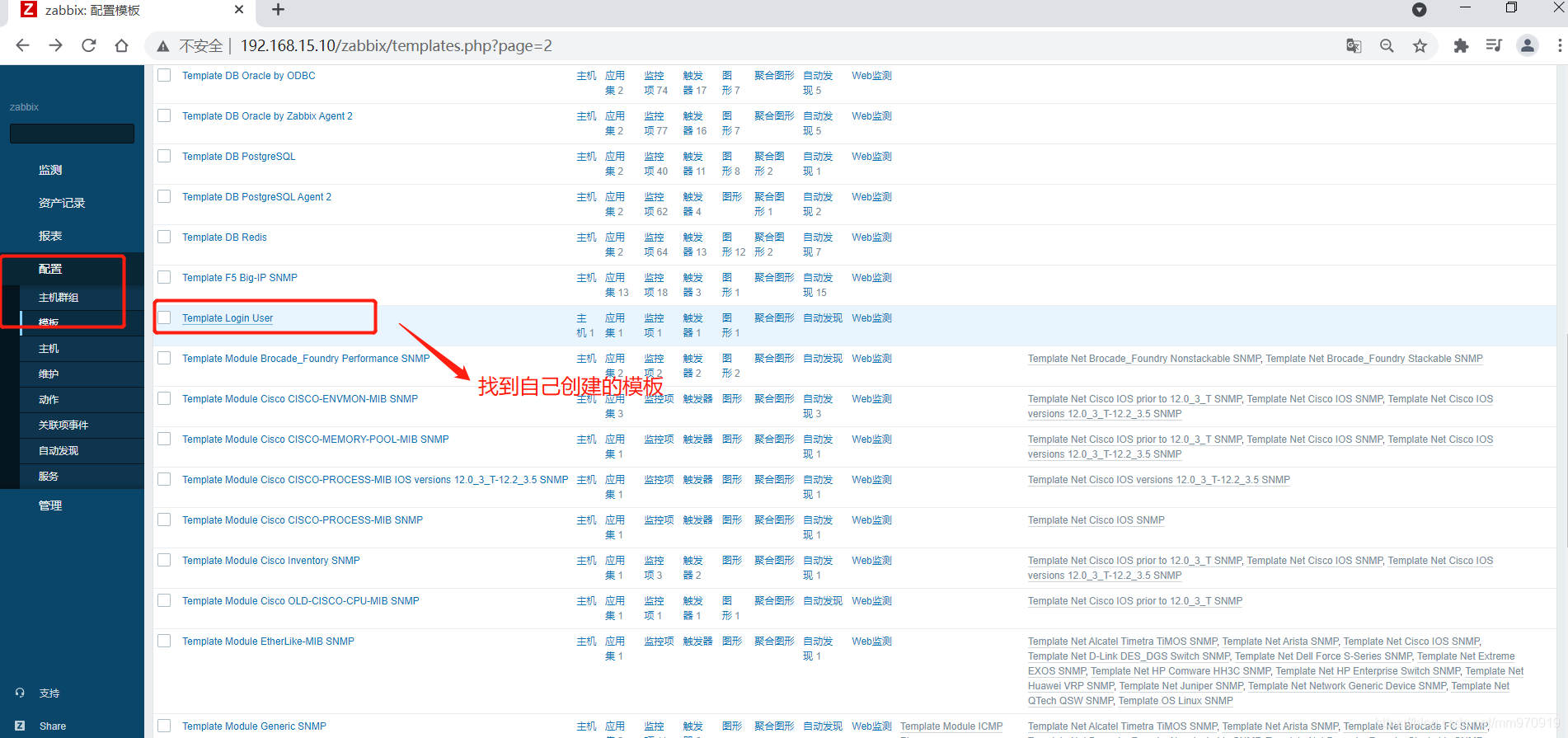Collapse the 配置 sidebar menu
This screenshot has height=738, width=1568.
click(x=50, y=269)
